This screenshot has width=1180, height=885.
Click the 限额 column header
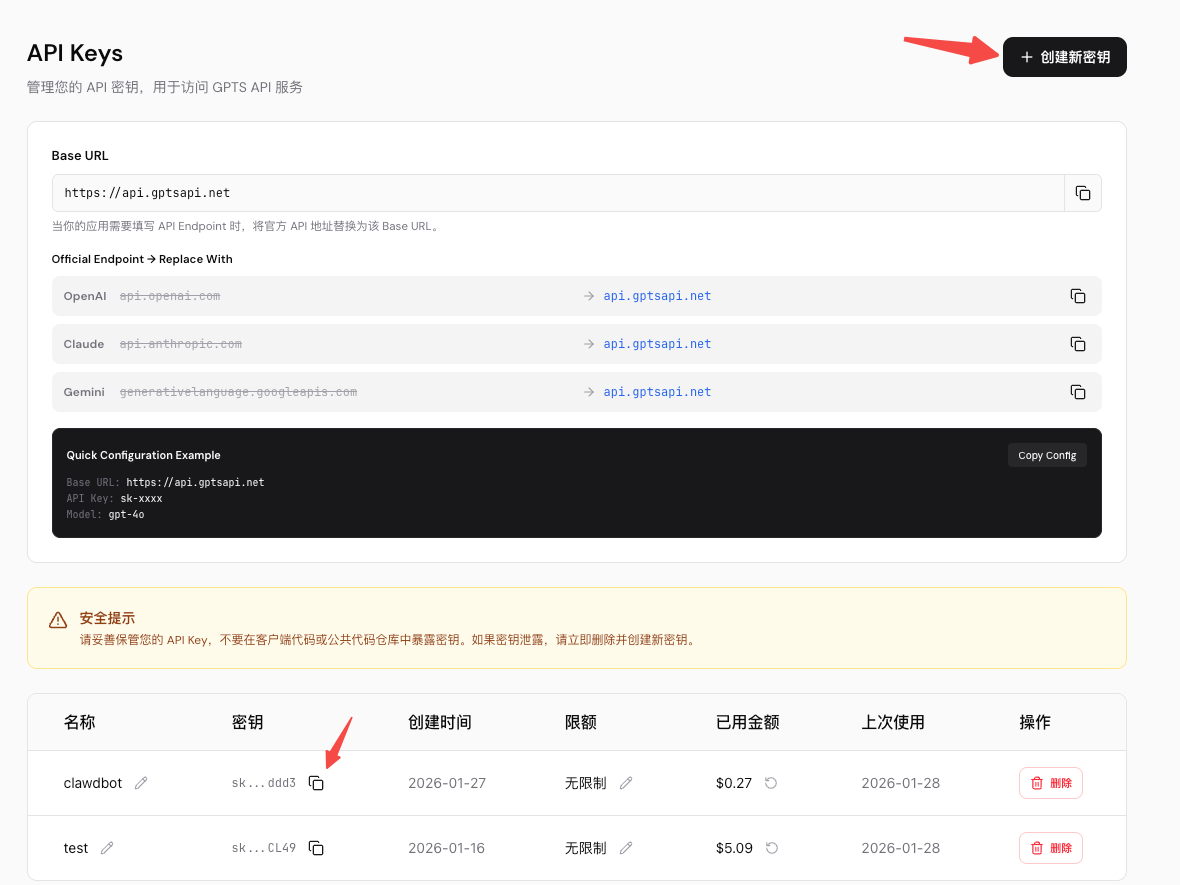[x=580, y=722]
